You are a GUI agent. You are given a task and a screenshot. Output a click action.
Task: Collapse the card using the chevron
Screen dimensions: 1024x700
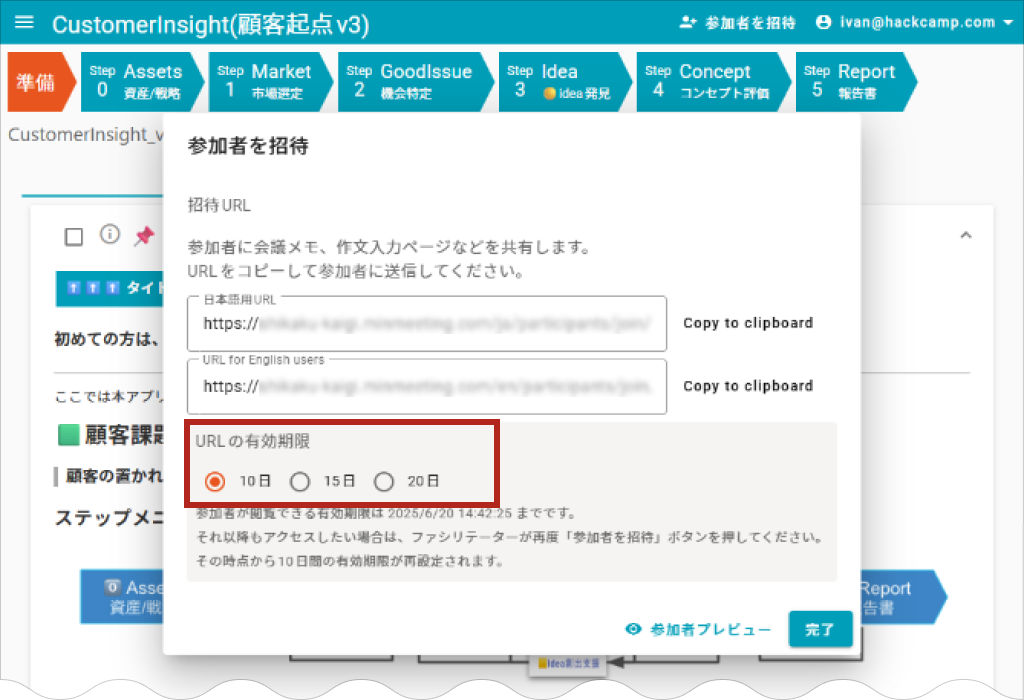click(x=965, y=235)
